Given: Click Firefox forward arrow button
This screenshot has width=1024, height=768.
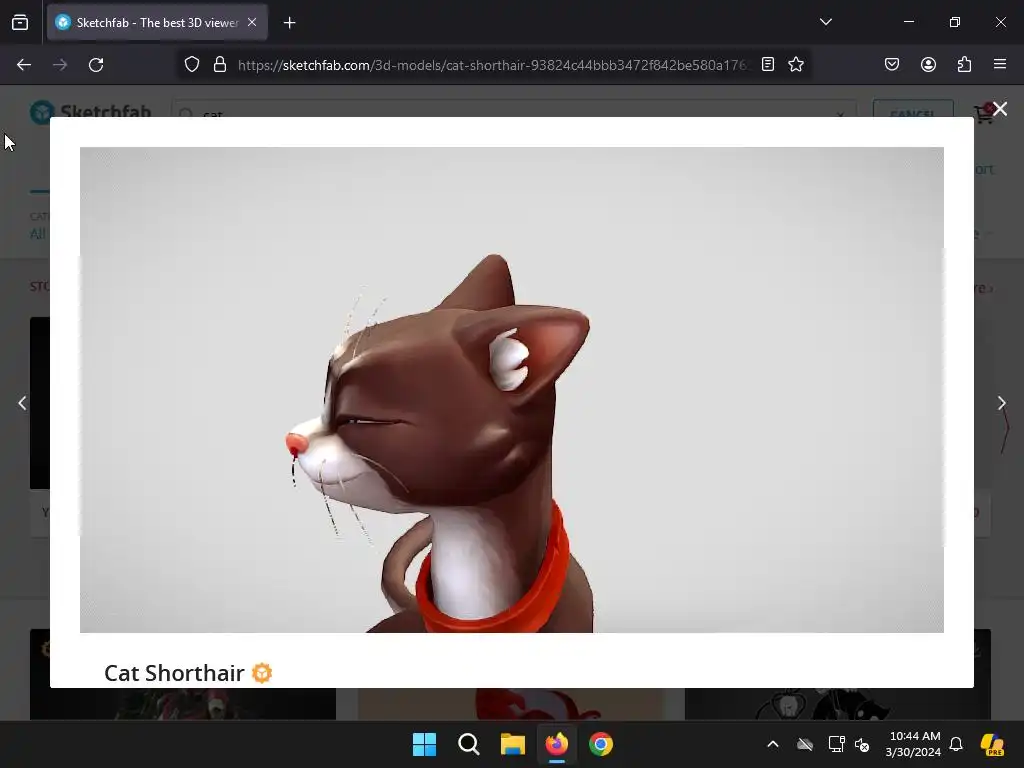Looking at the screenshot, I should coord(60,65).
